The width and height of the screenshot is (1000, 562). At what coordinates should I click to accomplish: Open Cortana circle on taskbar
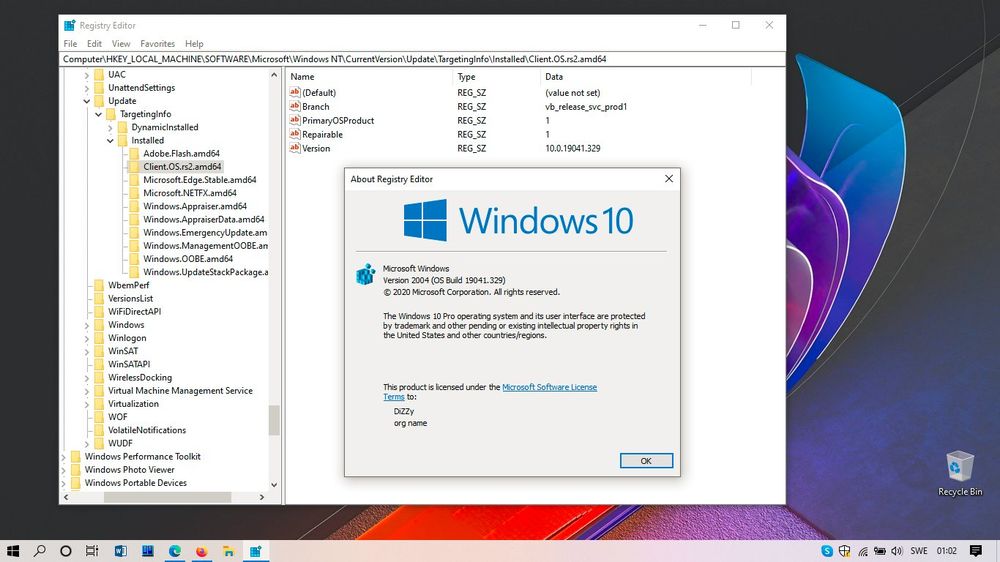[x=66, y=551]
